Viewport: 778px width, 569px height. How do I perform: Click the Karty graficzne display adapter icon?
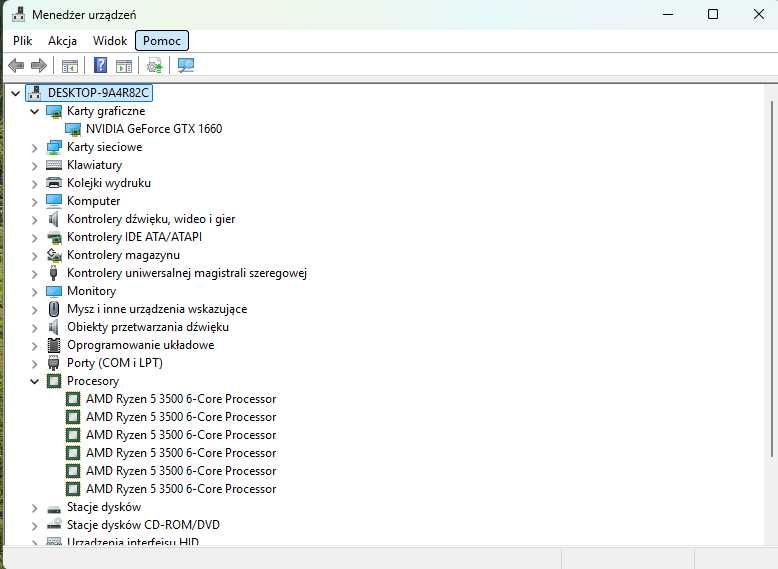(54, 111)
